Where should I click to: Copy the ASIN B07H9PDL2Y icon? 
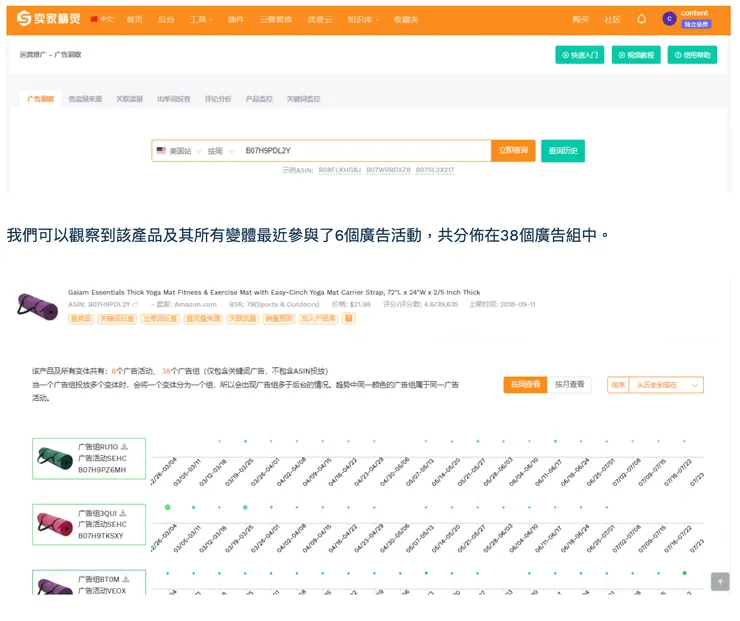135,305
